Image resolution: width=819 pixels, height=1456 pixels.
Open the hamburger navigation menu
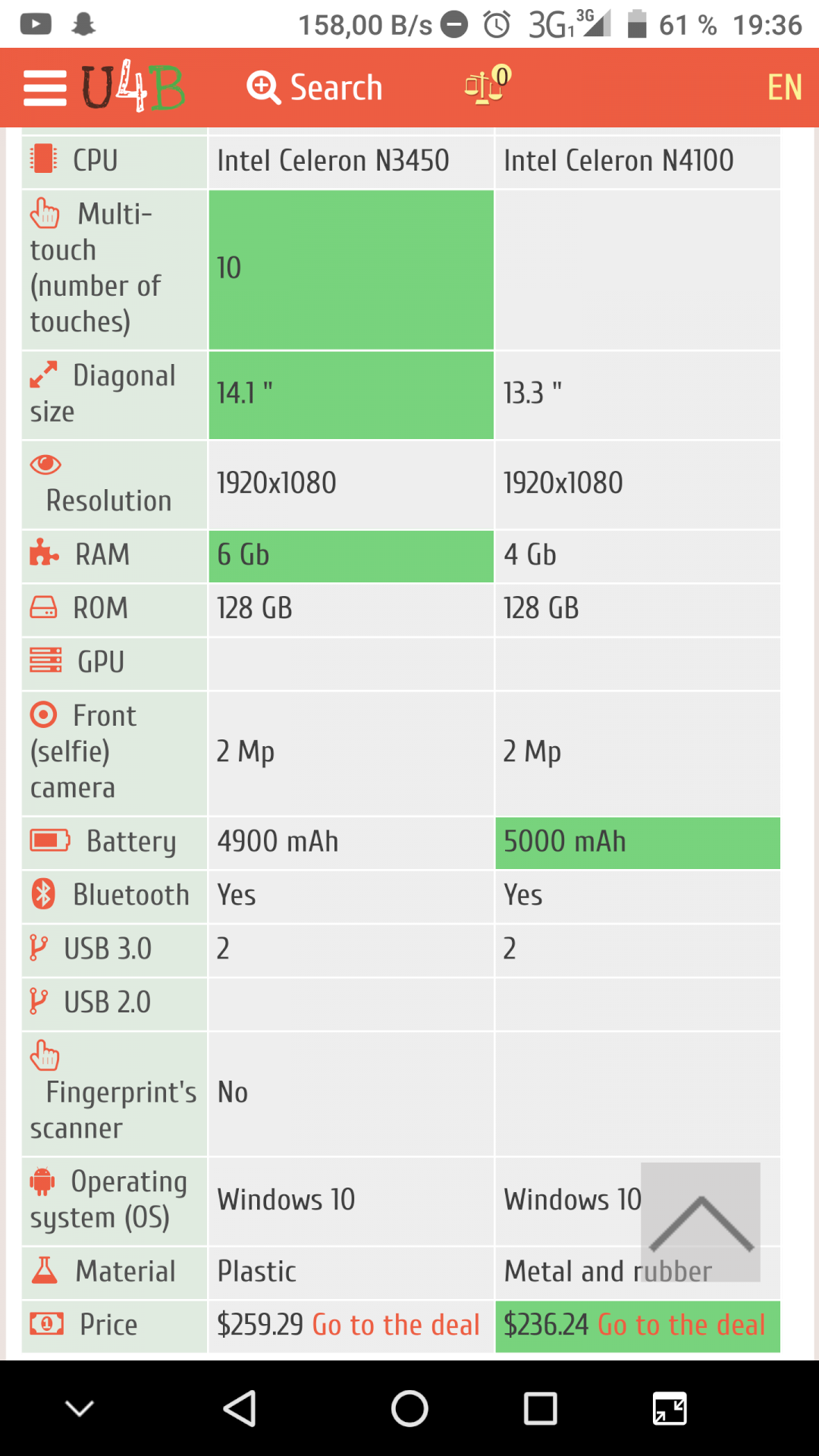click(43, 86)
